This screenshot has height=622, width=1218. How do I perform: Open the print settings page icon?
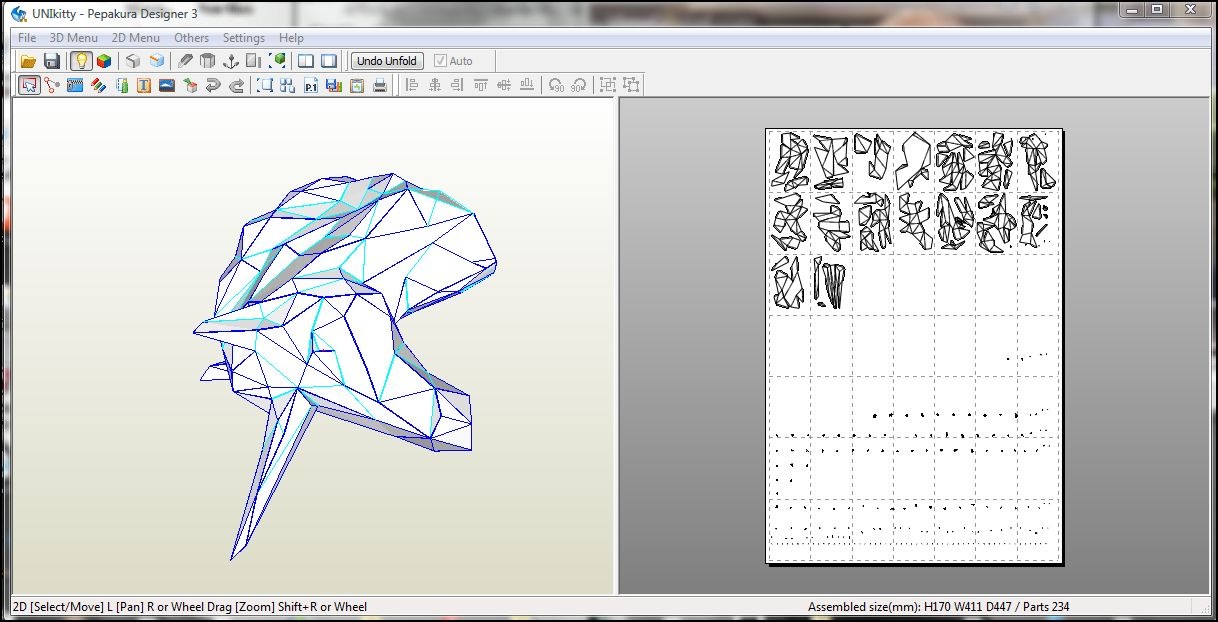357,85
